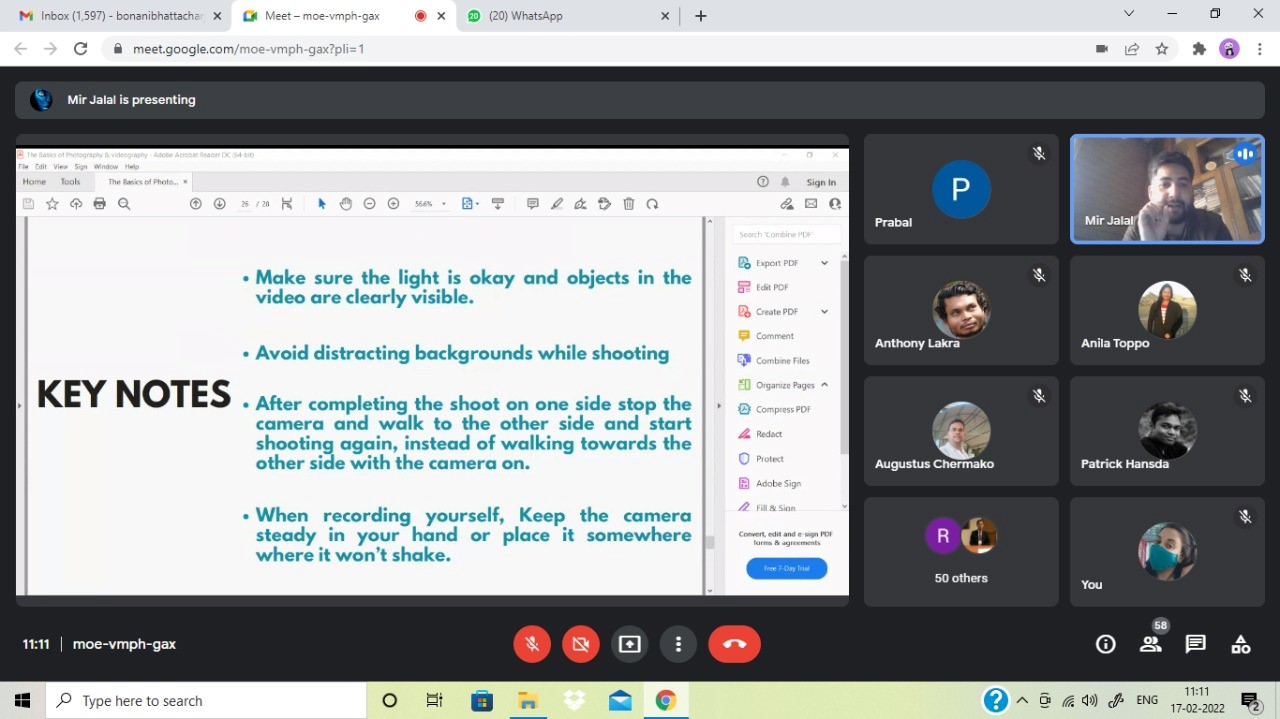Expand the Chrome tab search chevron
The image size is (1280, 719).
[x=1129, y=14]
